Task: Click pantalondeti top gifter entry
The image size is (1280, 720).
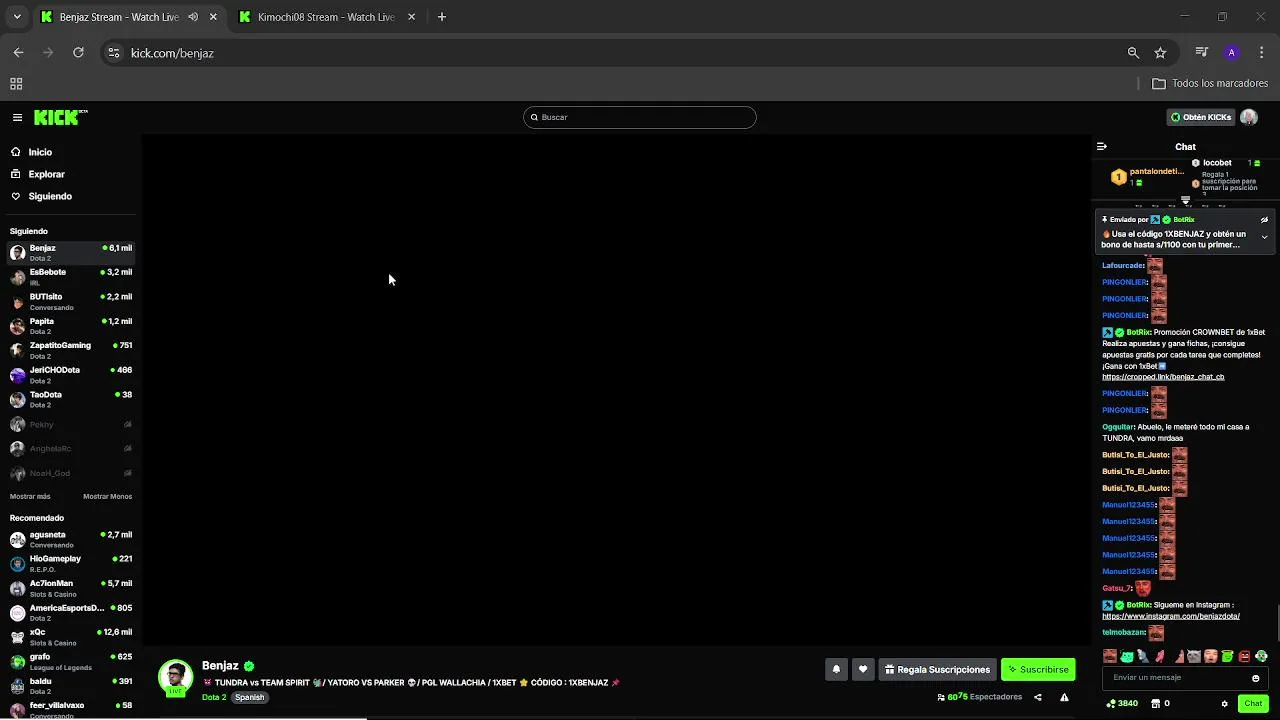Action: [1147, 177]
